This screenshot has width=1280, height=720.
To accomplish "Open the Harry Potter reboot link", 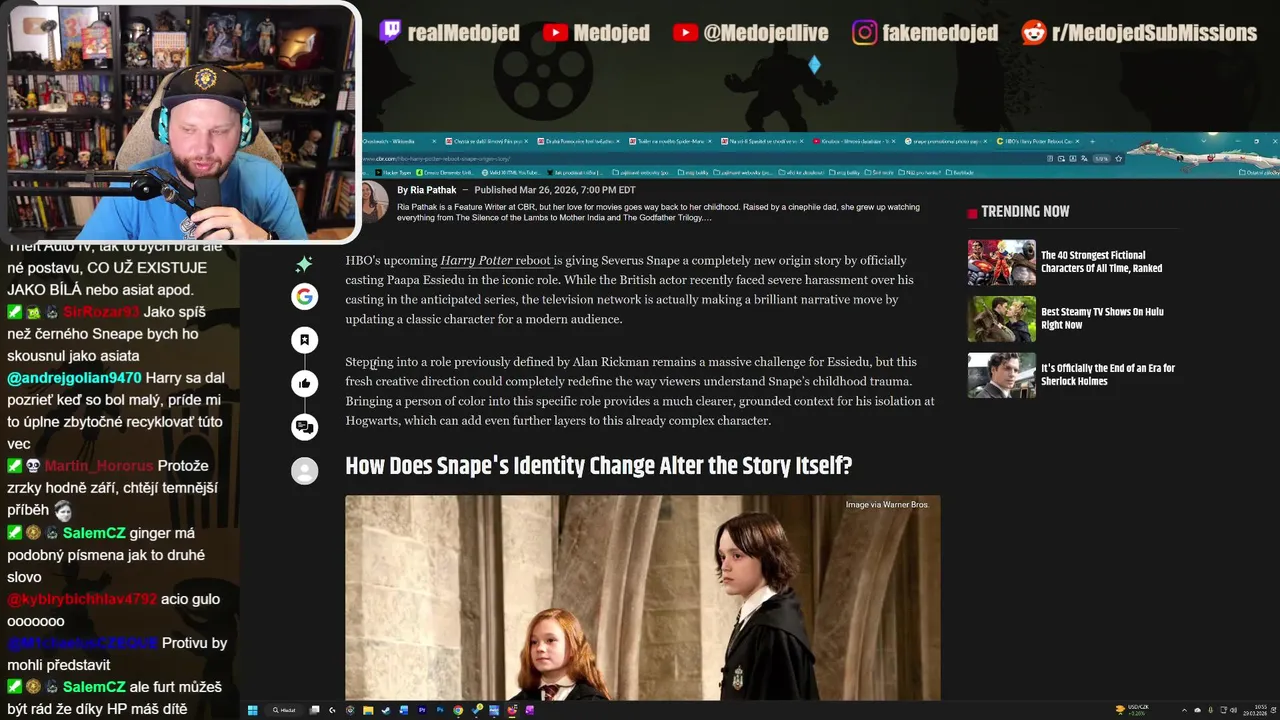I will click(496, 260).
